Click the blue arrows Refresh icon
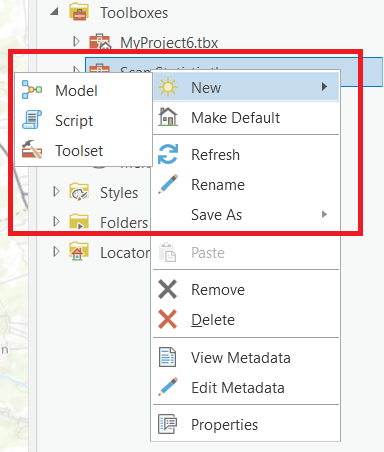Screen dimensions: 384x452 168,154
